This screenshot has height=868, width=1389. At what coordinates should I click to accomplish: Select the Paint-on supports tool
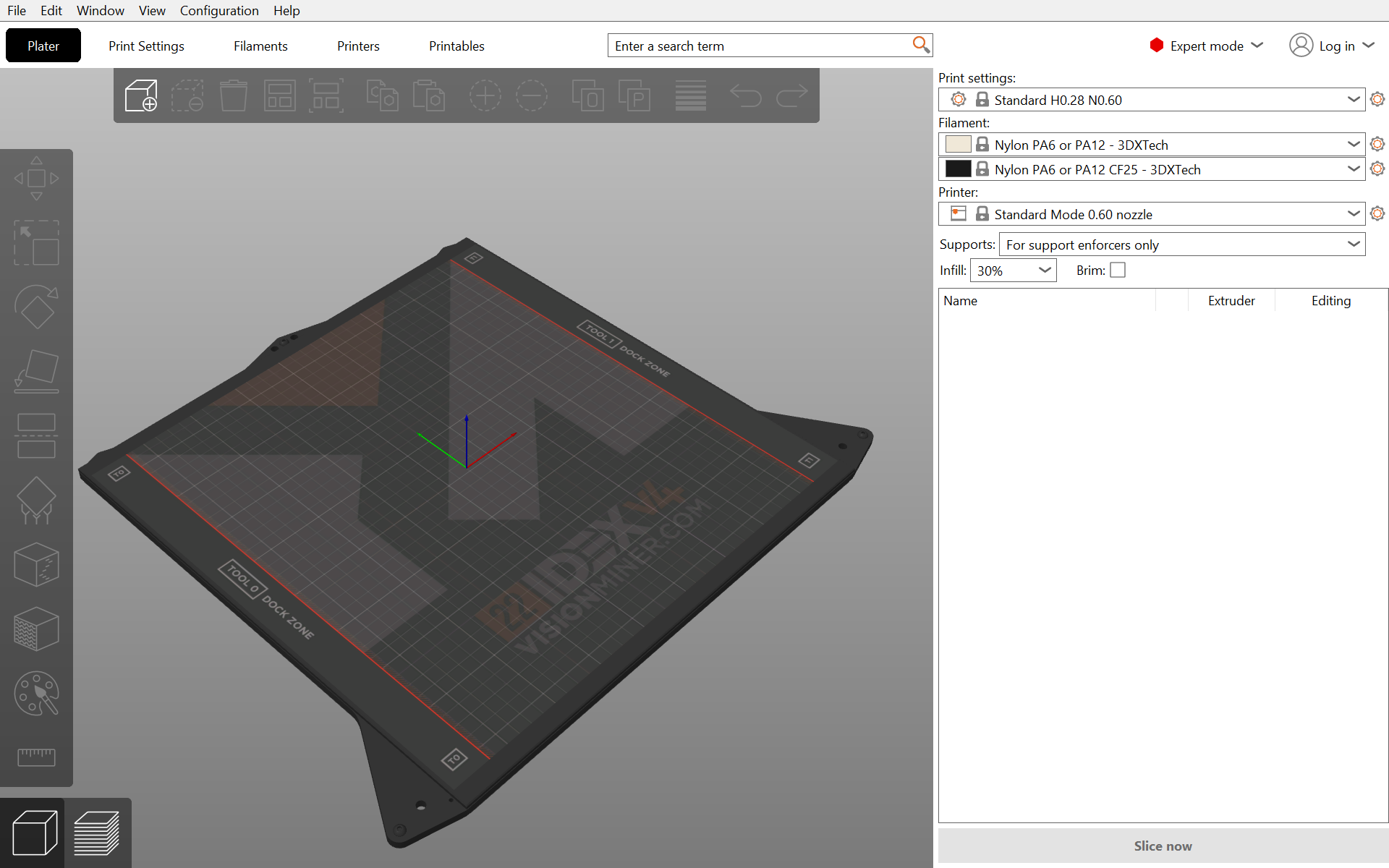[36, 501]
